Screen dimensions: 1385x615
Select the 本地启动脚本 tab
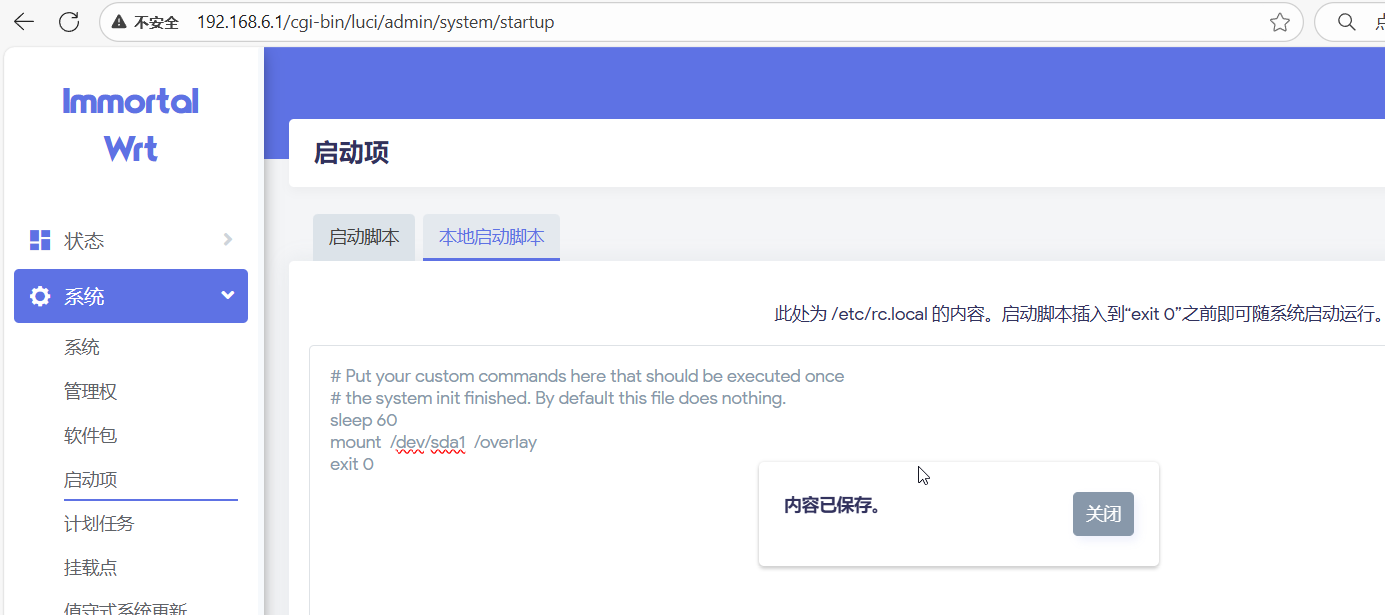coord(491,237)
